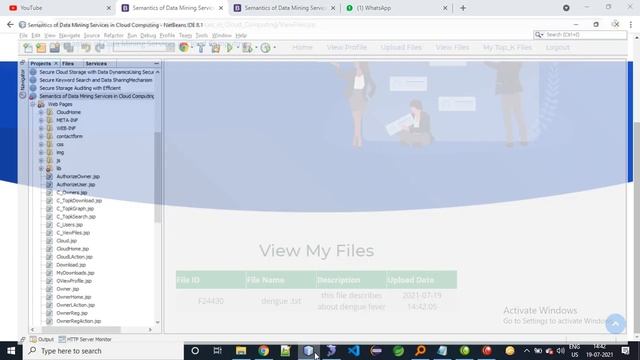The width and height of the screenshot is (640, 360).
Task: Open the Profile Project dropdown arrow
Action: 274,48
